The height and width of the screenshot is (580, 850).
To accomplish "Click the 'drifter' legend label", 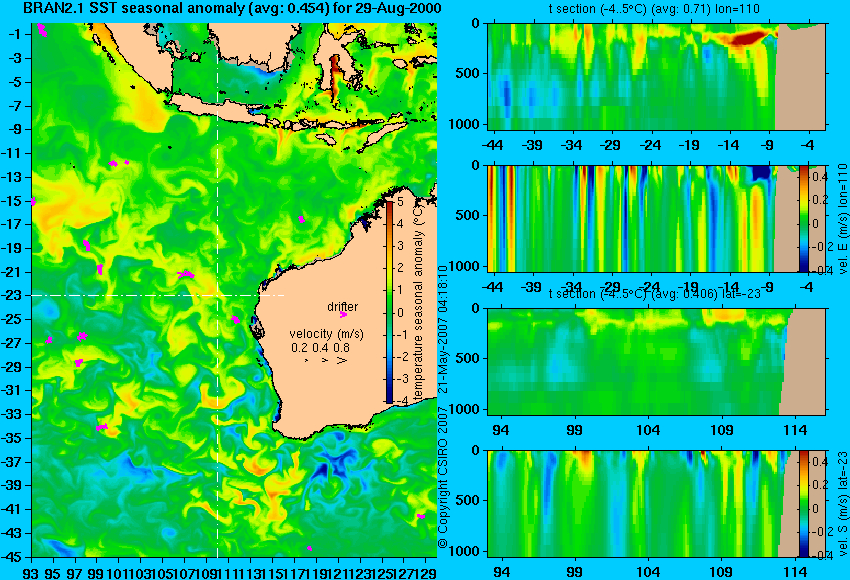I will coord(343,306).
